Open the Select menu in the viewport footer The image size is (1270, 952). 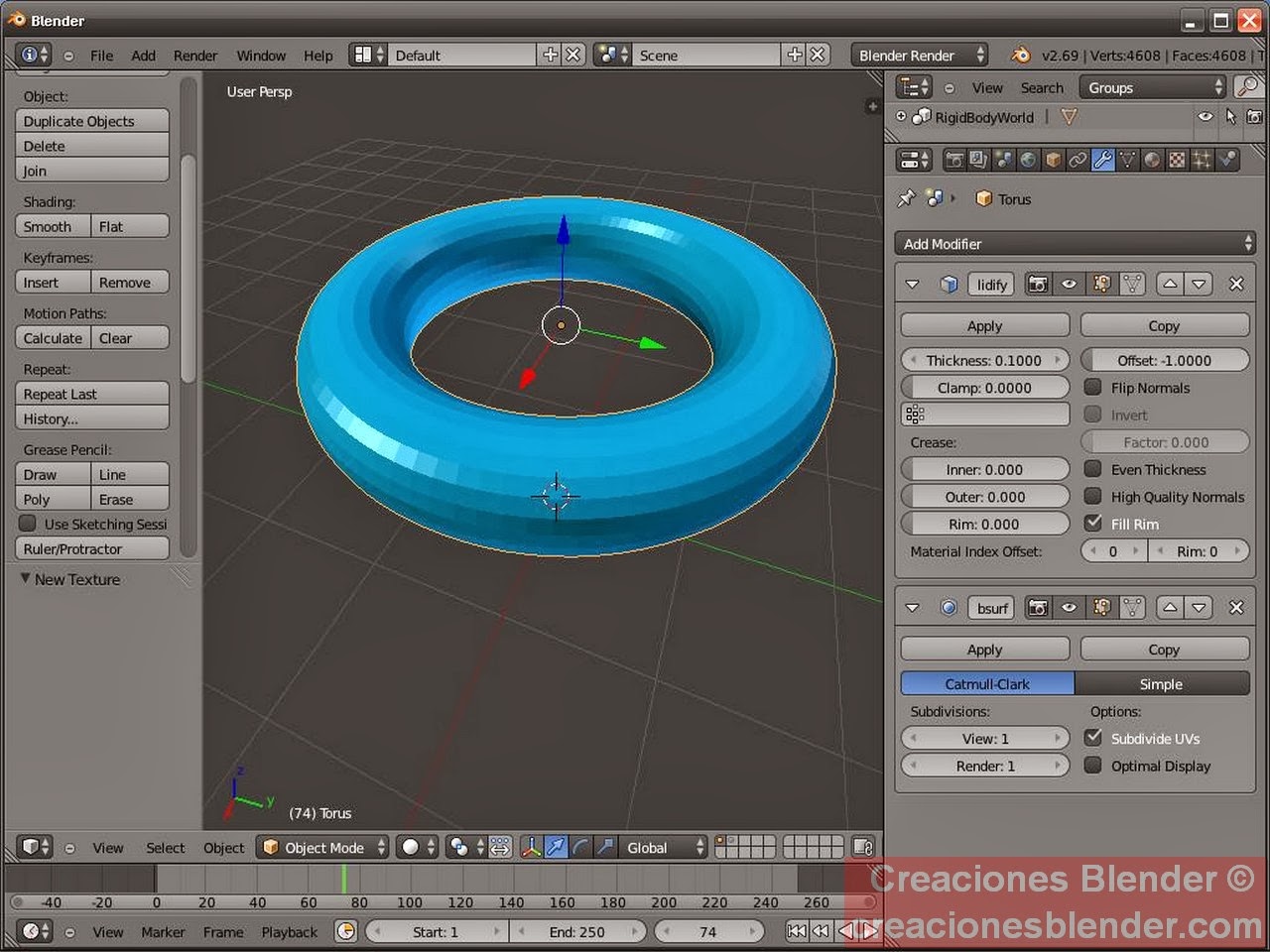(165, 847)
